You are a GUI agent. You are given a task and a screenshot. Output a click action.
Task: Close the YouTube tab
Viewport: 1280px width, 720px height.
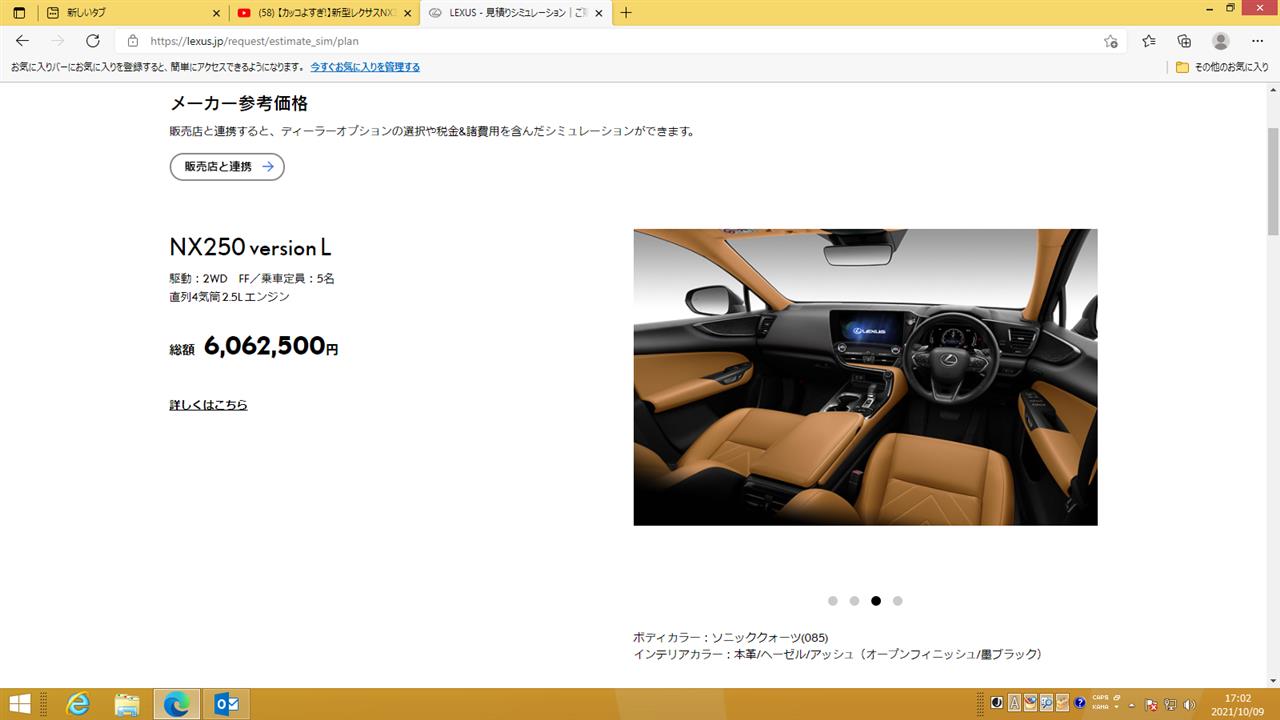[x=407, y=13]
